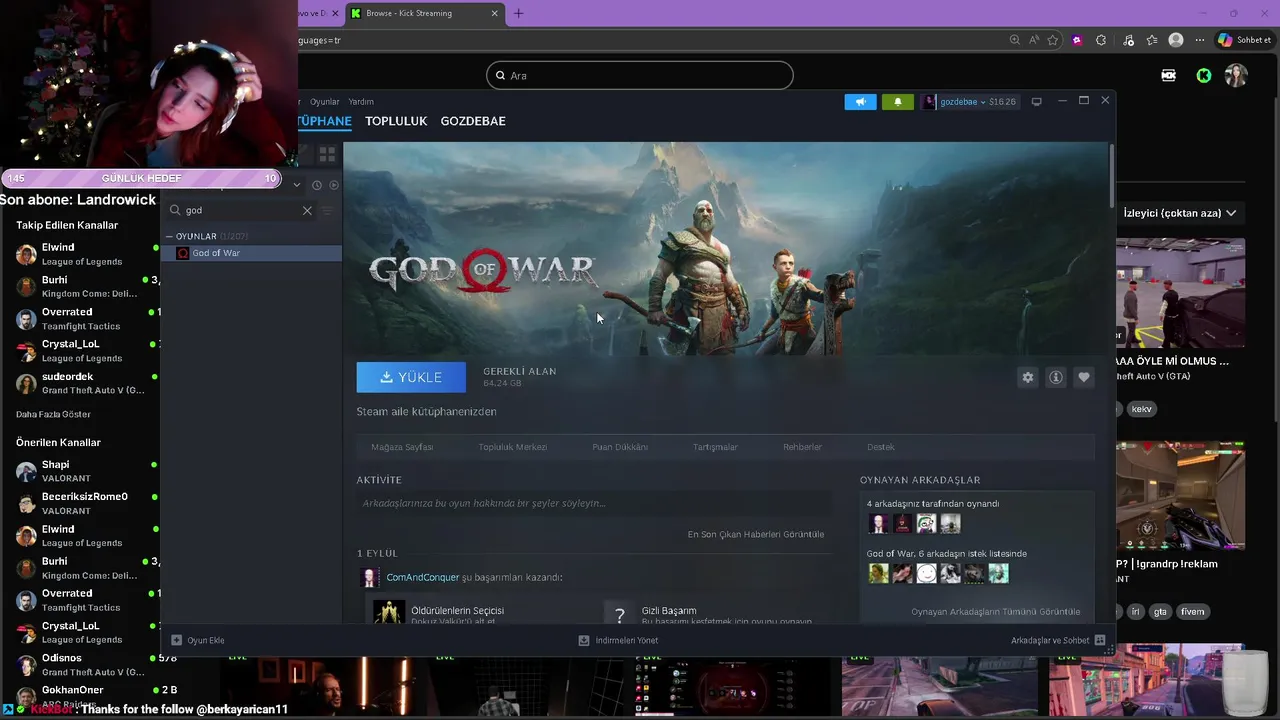
Task: Click the activity comment input field
Action: [x=594, y=503]
